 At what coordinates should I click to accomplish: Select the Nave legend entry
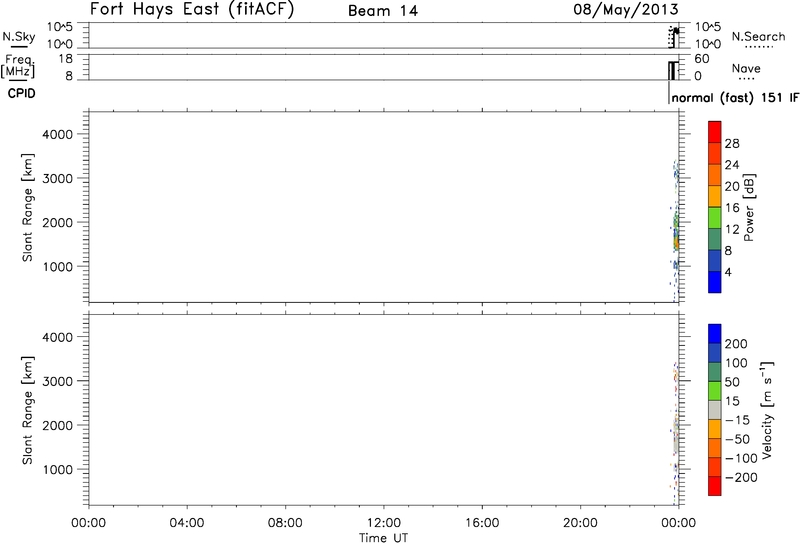744,73
